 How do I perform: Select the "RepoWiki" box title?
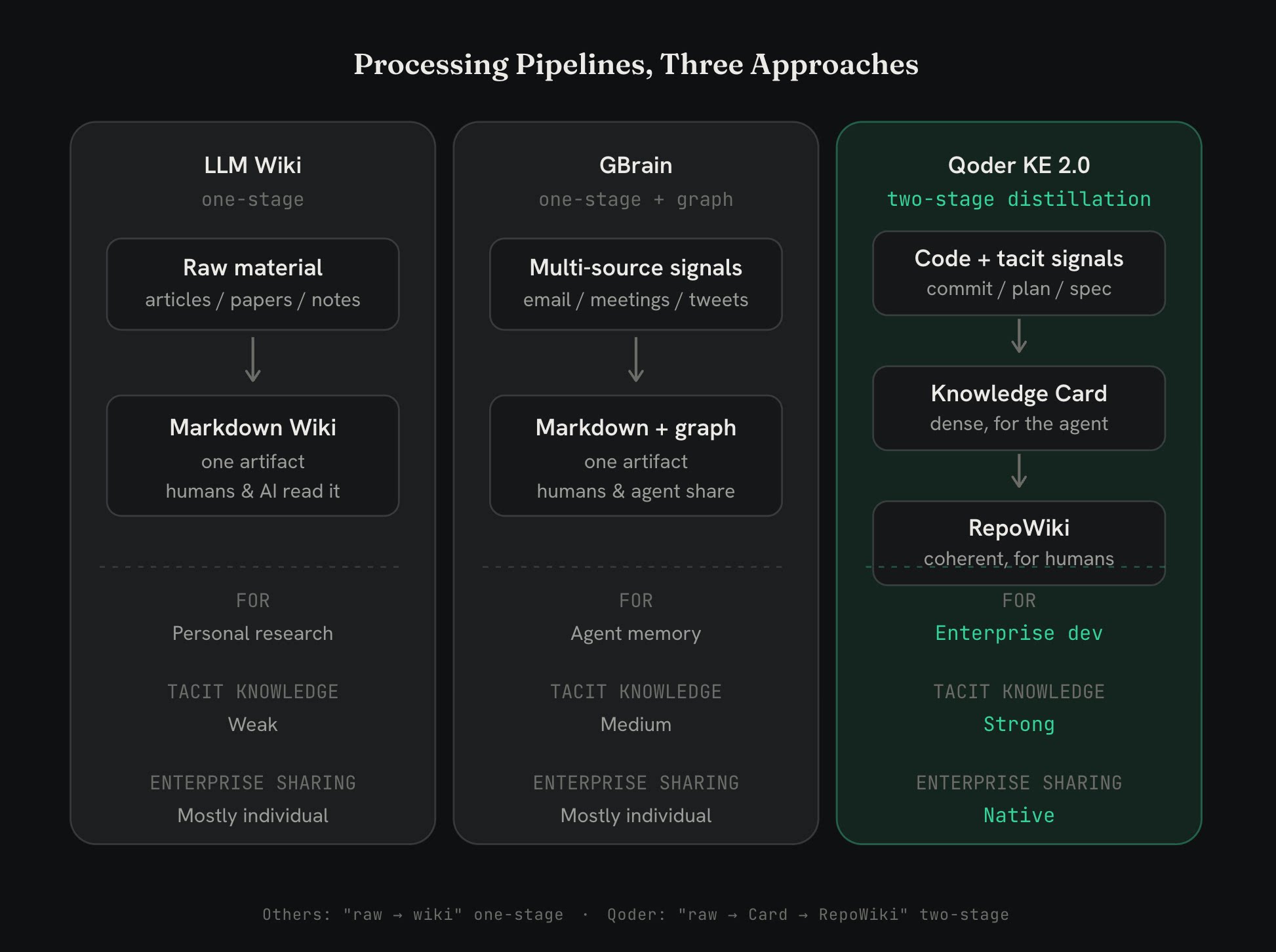(x=1019, y=528)
